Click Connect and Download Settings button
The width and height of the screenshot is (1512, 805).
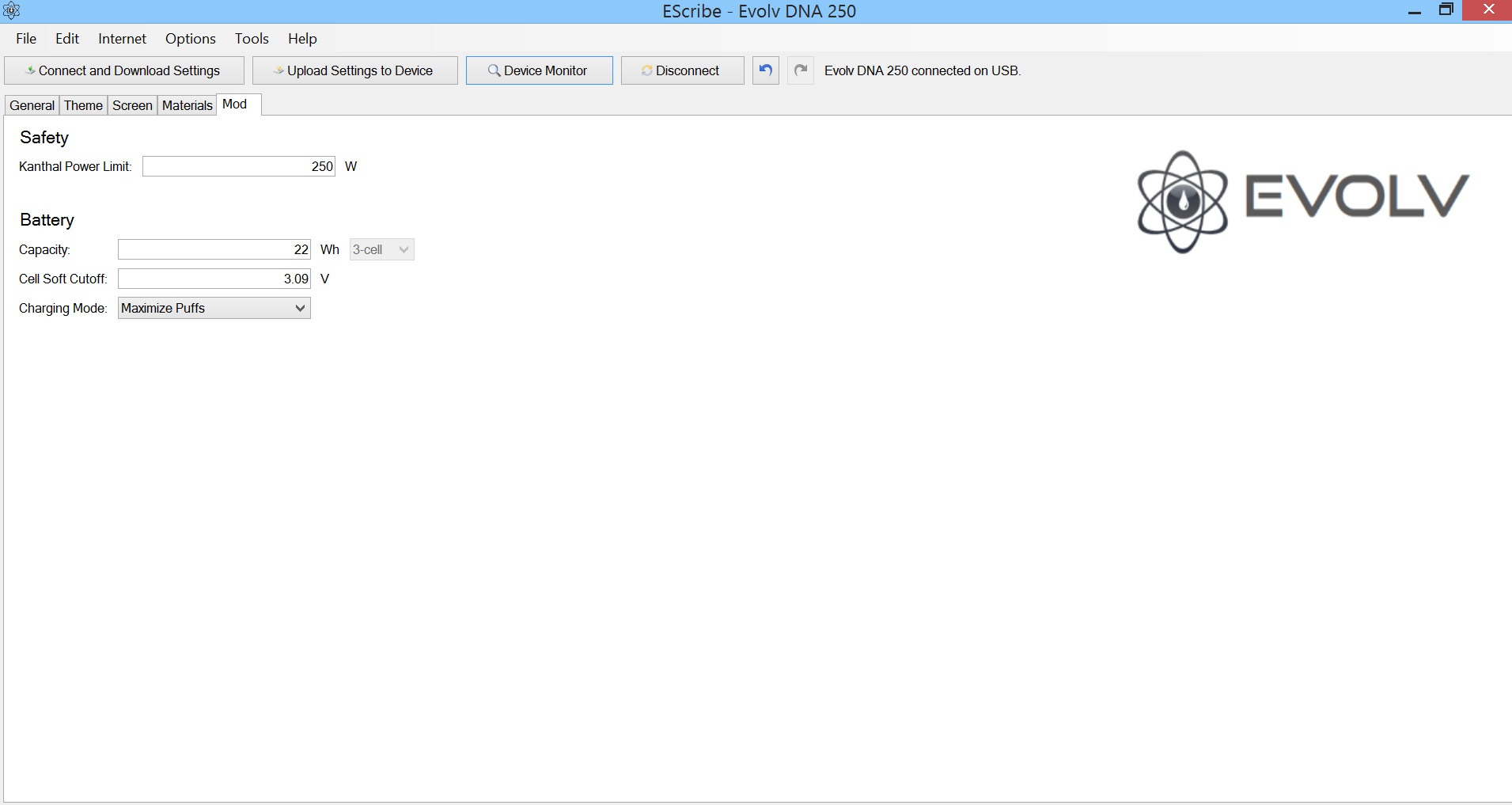click(x=124, y=70)
